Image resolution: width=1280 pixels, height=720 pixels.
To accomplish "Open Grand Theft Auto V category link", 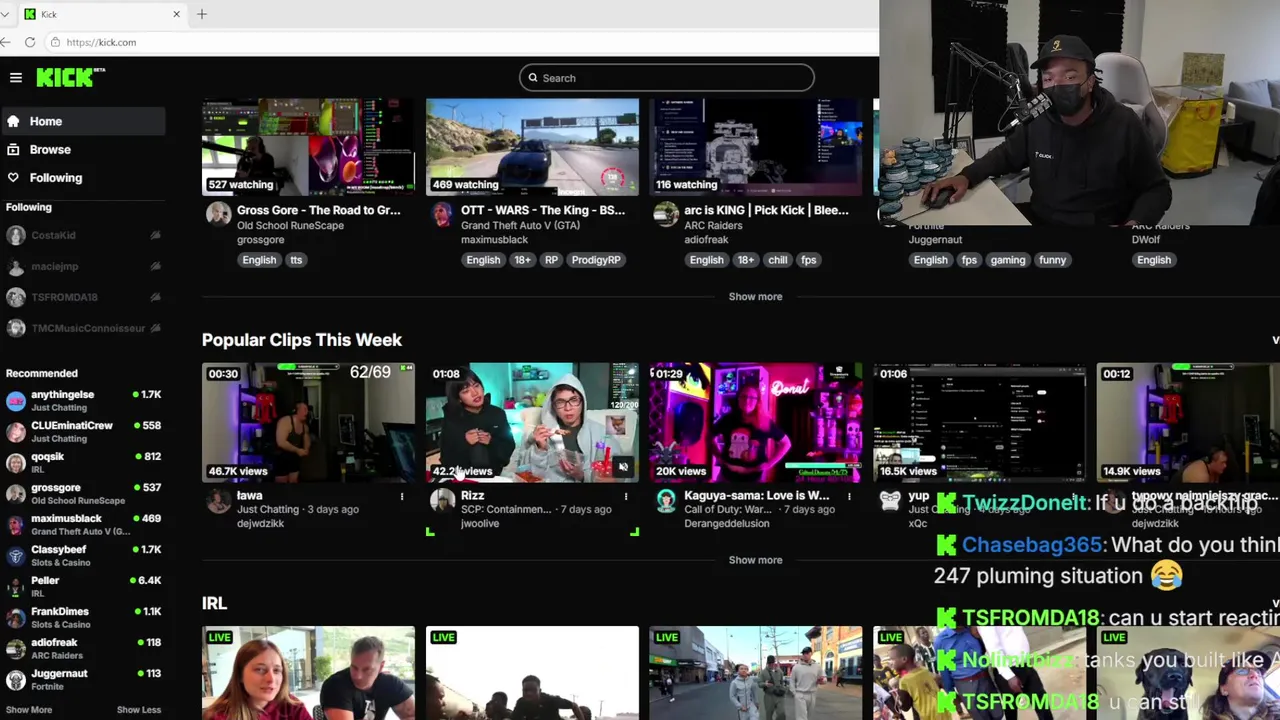I will (x=520, y=226).
